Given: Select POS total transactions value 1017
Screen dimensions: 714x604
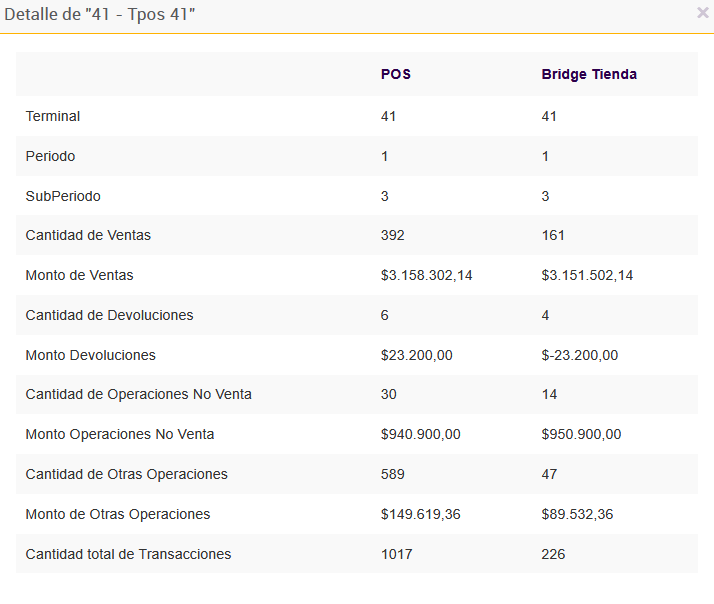Looking at the screenshot, I should pyautogui.click(x=396, y=554).
